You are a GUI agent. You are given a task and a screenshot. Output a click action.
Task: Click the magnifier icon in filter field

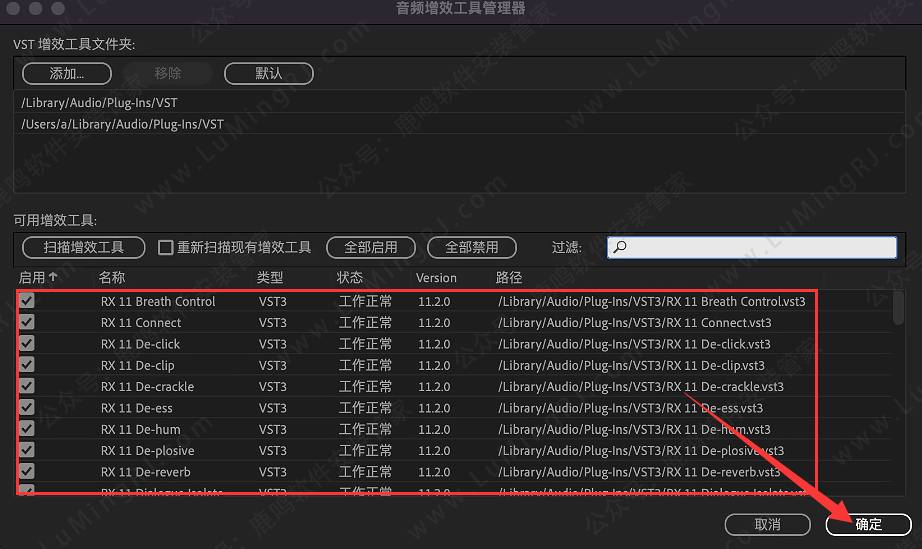pyautogui.click(x=620, y=248)
